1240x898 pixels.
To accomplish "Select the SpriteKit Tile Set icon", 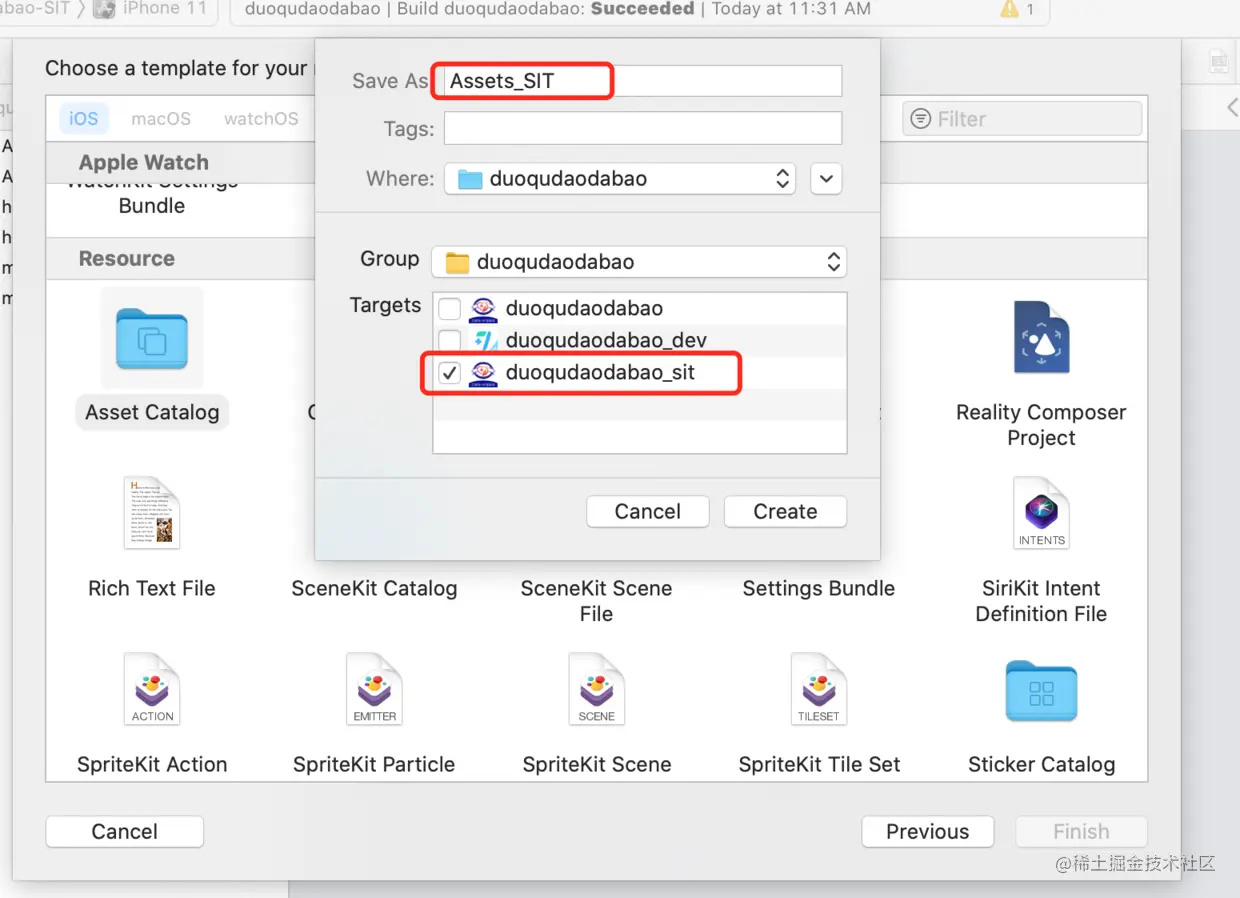I will 819,689.
